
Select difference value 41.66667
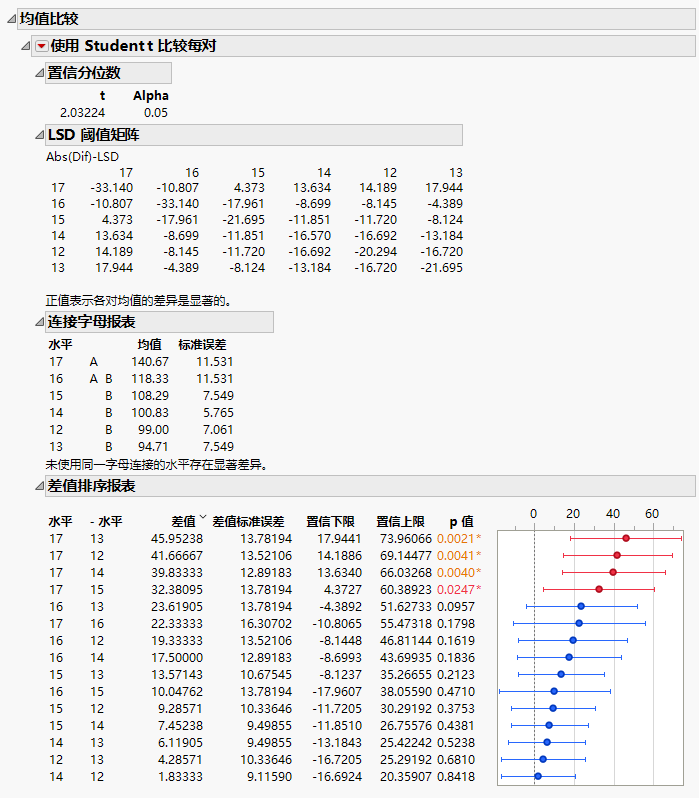point(177,555)
